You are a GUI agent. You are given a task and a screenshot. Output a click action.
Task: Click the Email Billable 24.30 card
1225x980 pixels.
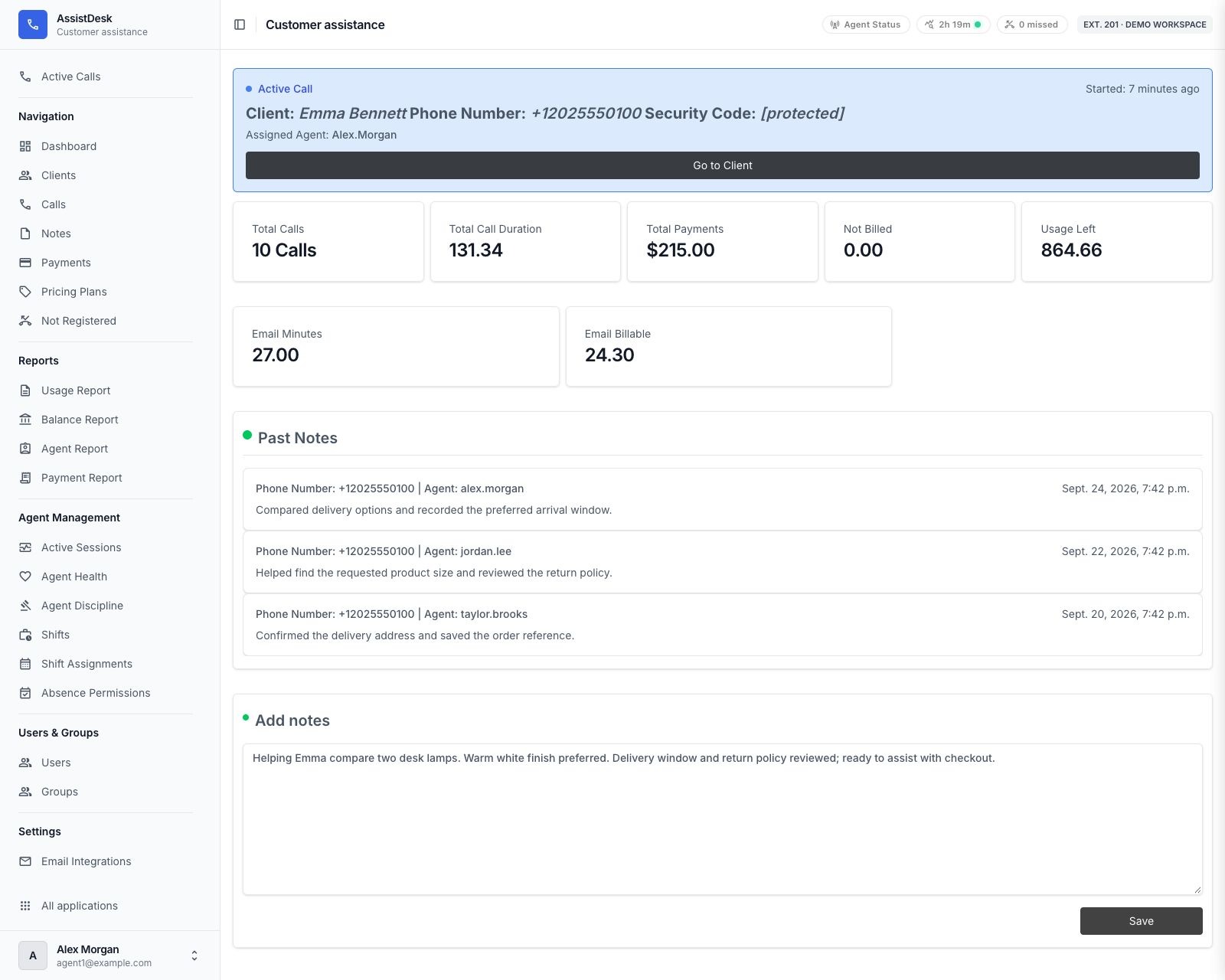coord(728,346)
